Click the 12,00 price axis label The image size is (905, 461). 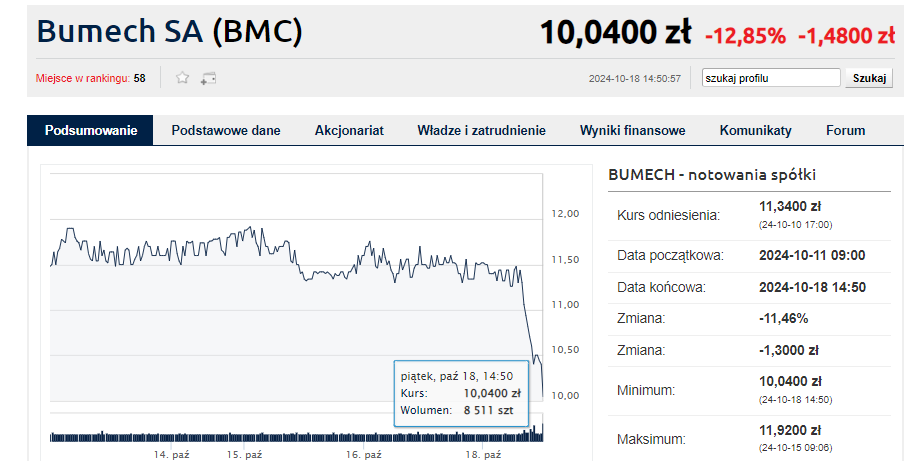click(x=565, y=214)
